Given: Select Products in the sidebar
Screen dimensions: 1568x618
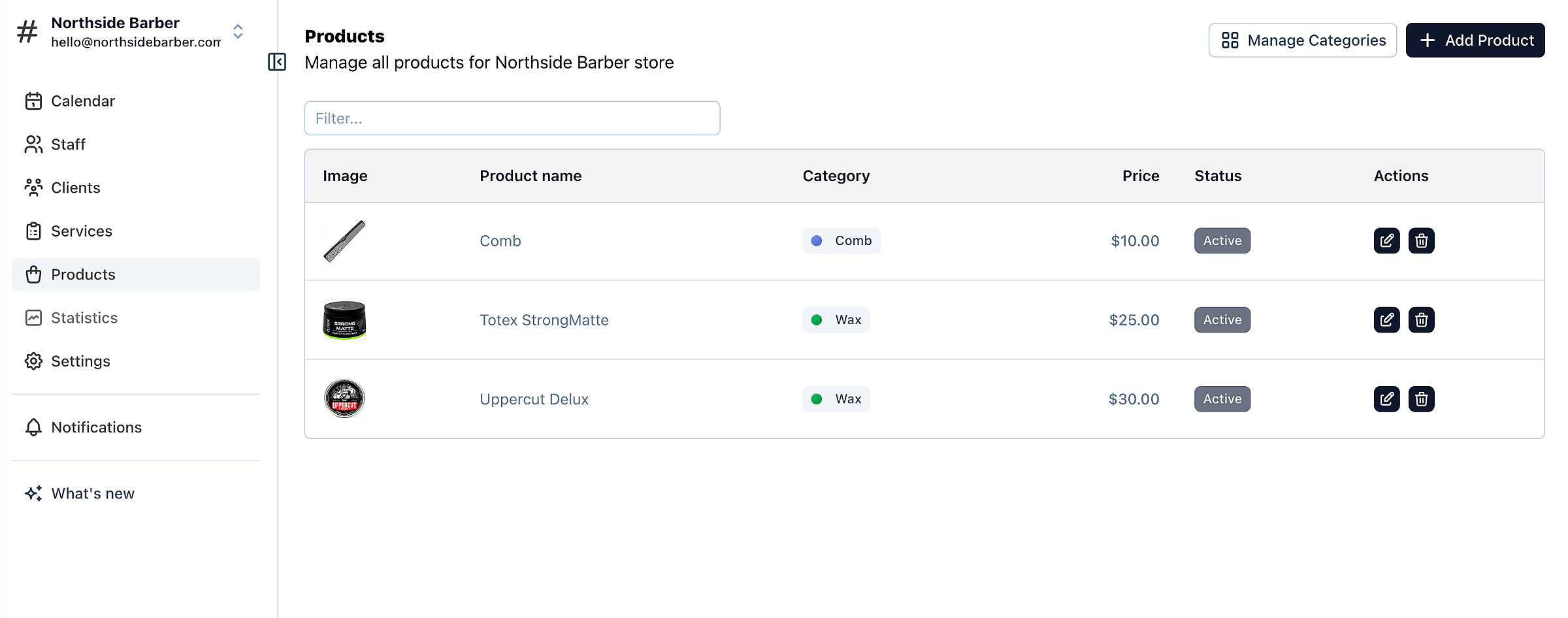Looking at the screenshot, I should [135, 274].
